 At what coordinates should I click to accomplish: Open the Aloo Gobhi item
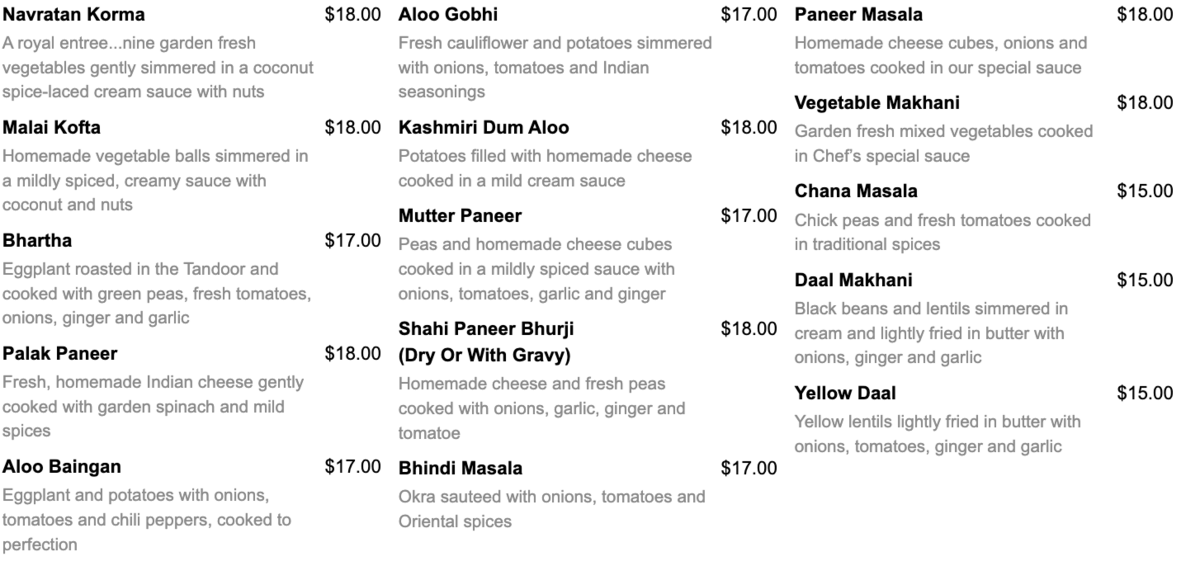tap(448, 15)
